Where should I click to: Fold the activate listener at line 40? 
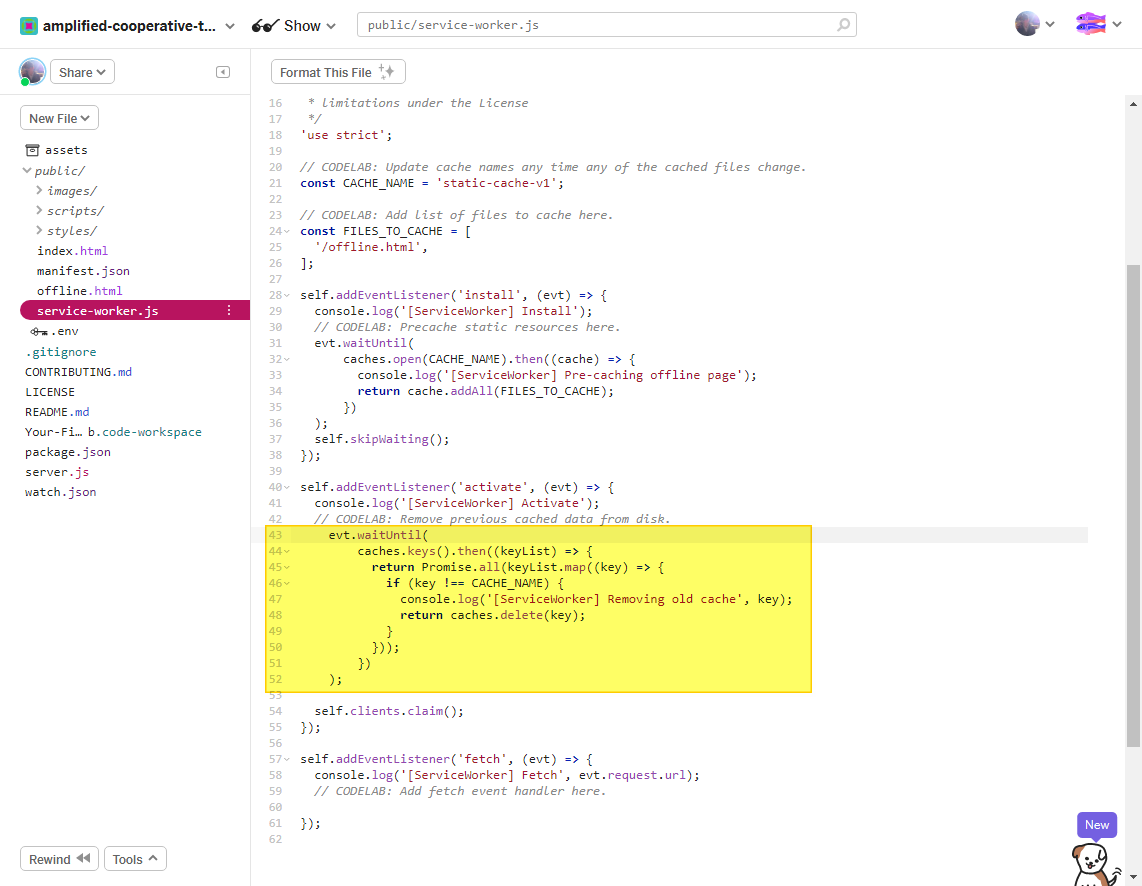287,488
